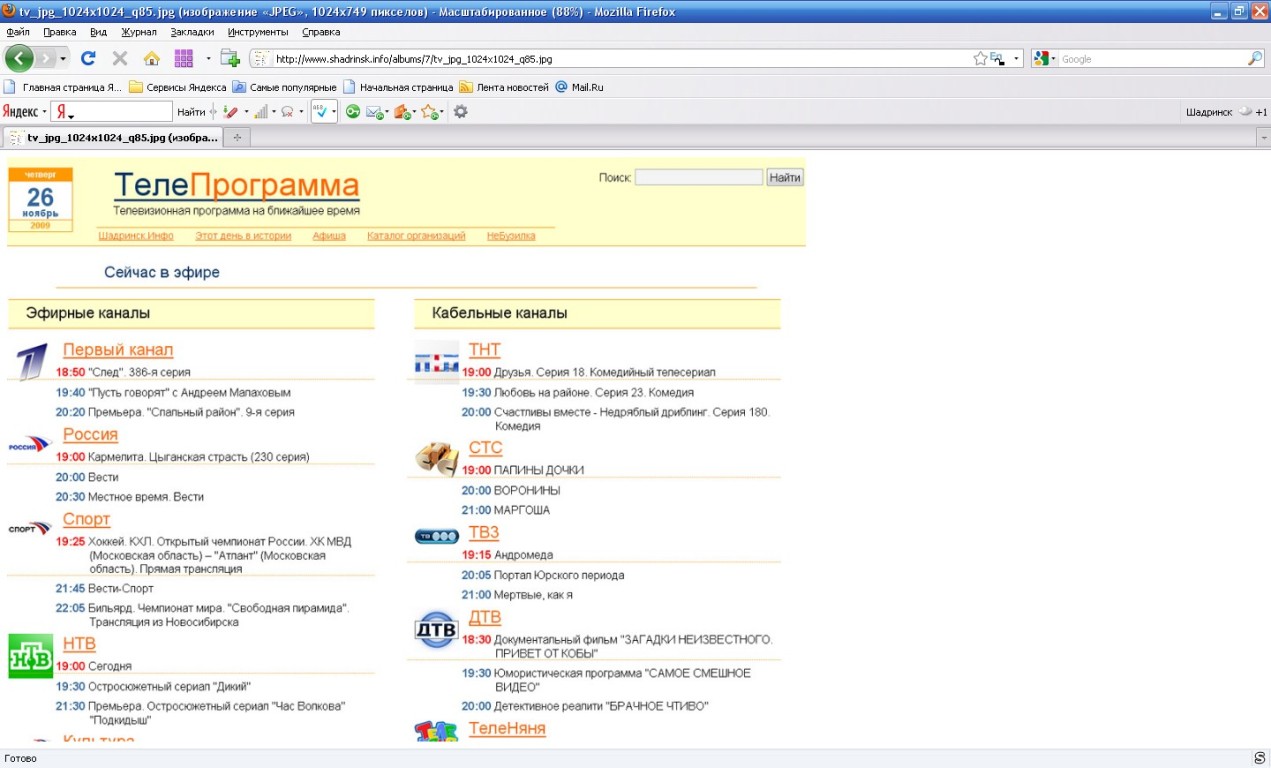Click the Каталог организаций link

coord(416,236)
